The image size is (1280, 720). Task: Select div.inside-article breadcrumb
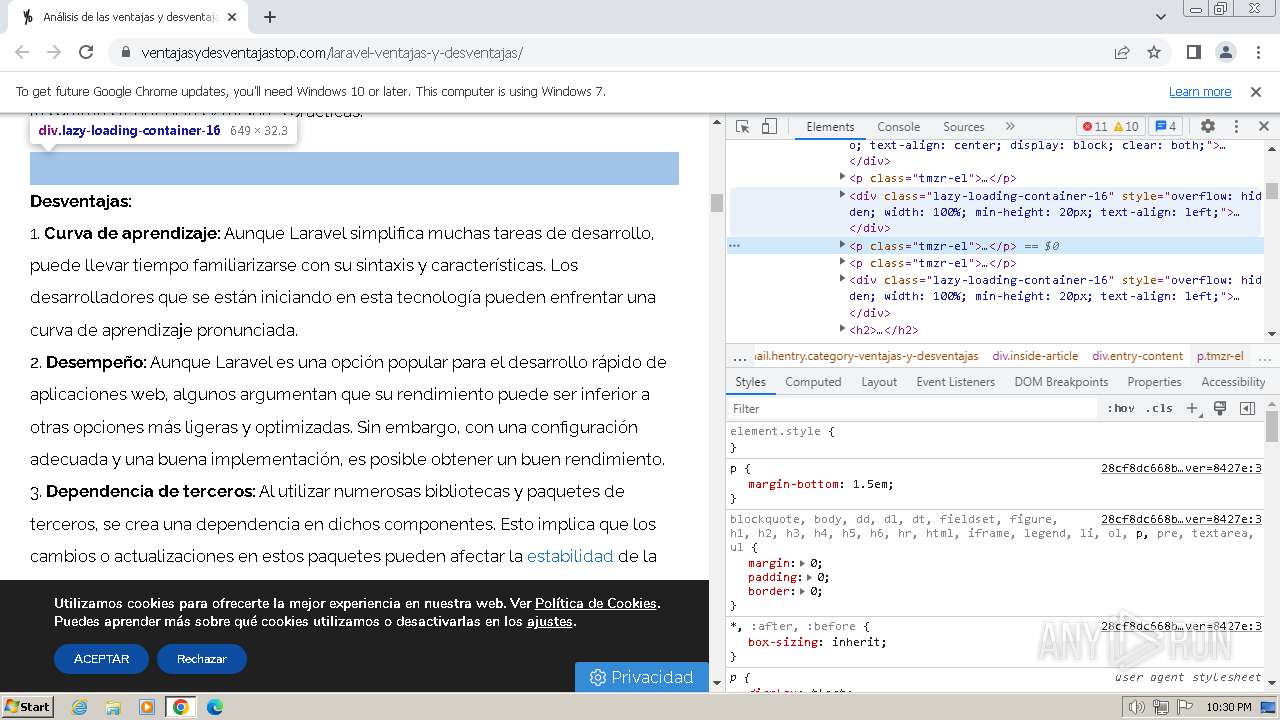pos(1035,356)
